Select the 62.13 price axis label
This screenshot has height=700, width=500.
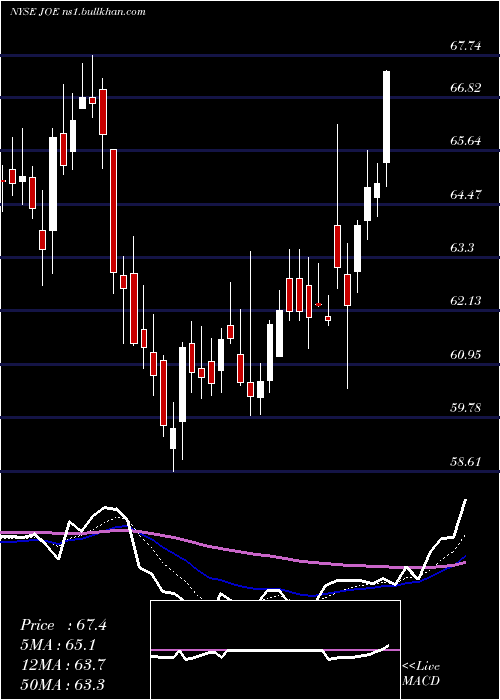click(466, 301)
